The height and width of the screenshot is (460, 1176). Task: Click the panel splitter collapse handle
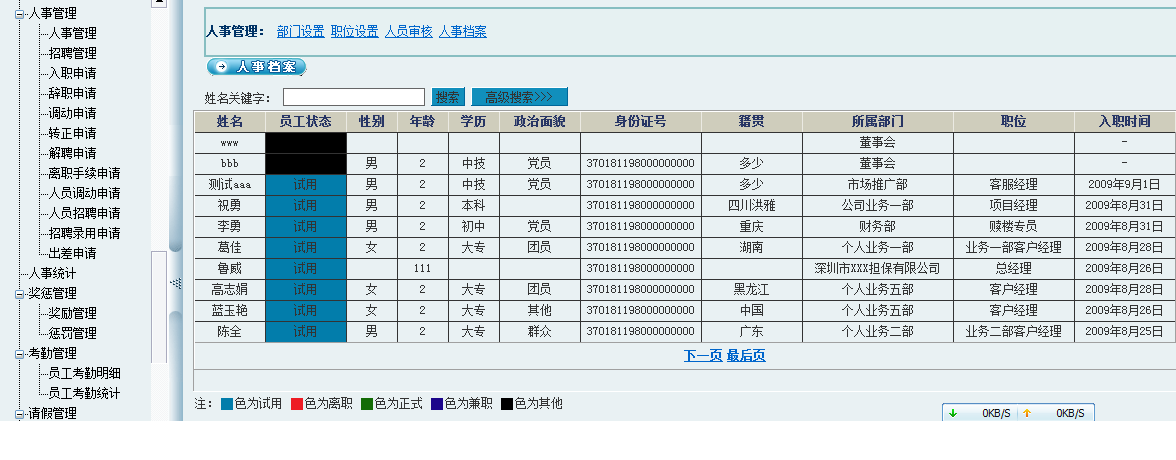click(x=176, y=283)
